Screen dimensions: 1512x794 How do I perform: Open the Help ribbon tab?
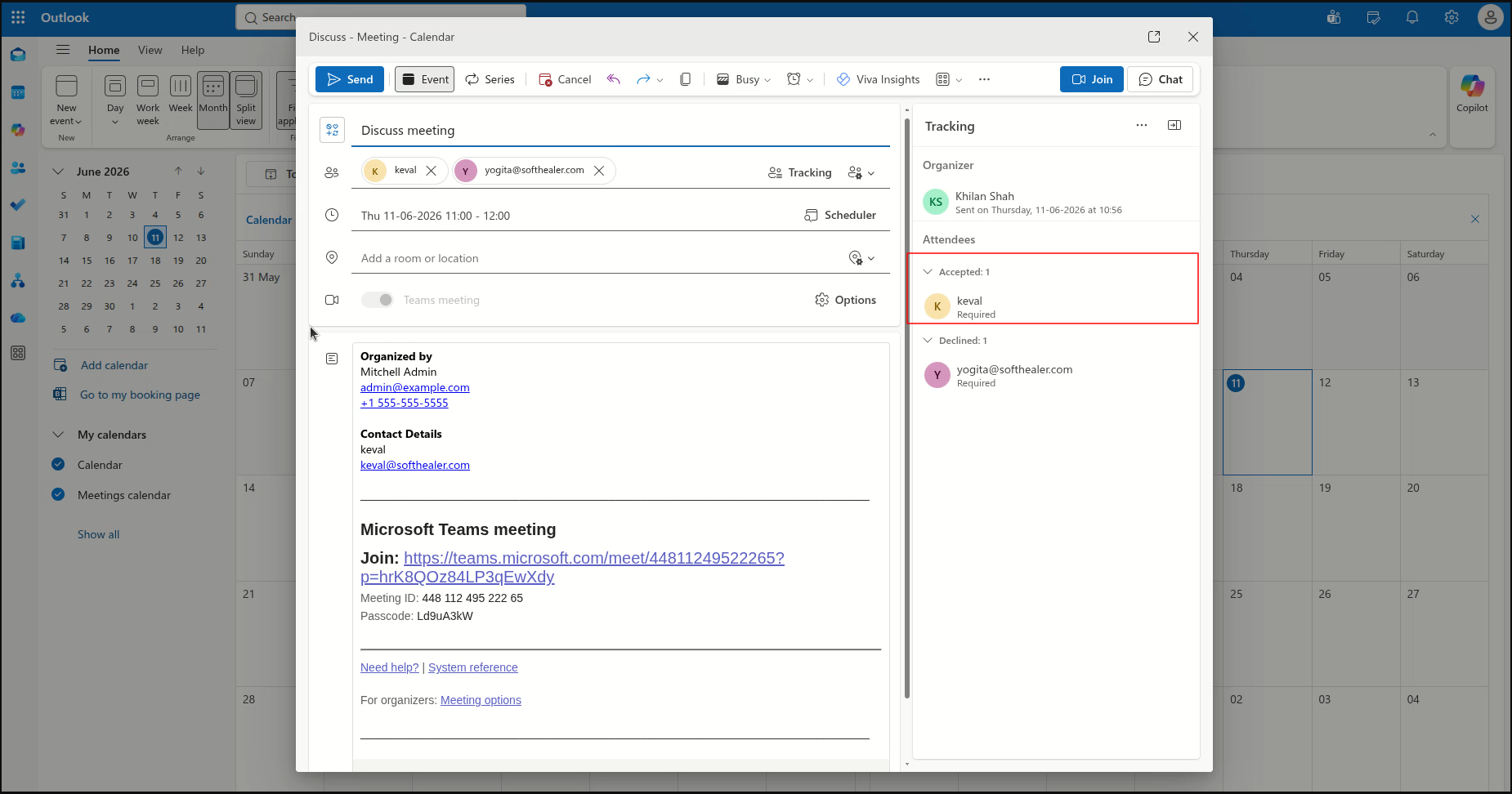click(193, 50)
